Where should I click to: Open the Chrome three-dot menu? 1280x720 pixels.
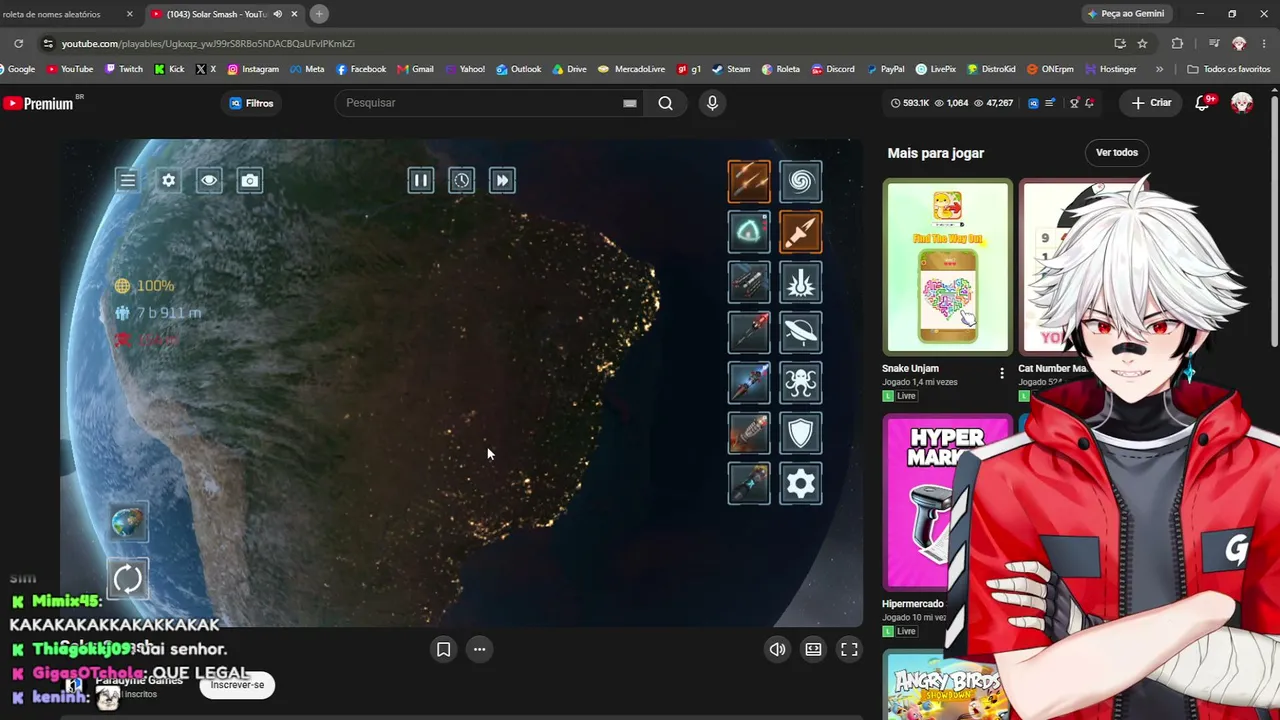click(1263, 43)
